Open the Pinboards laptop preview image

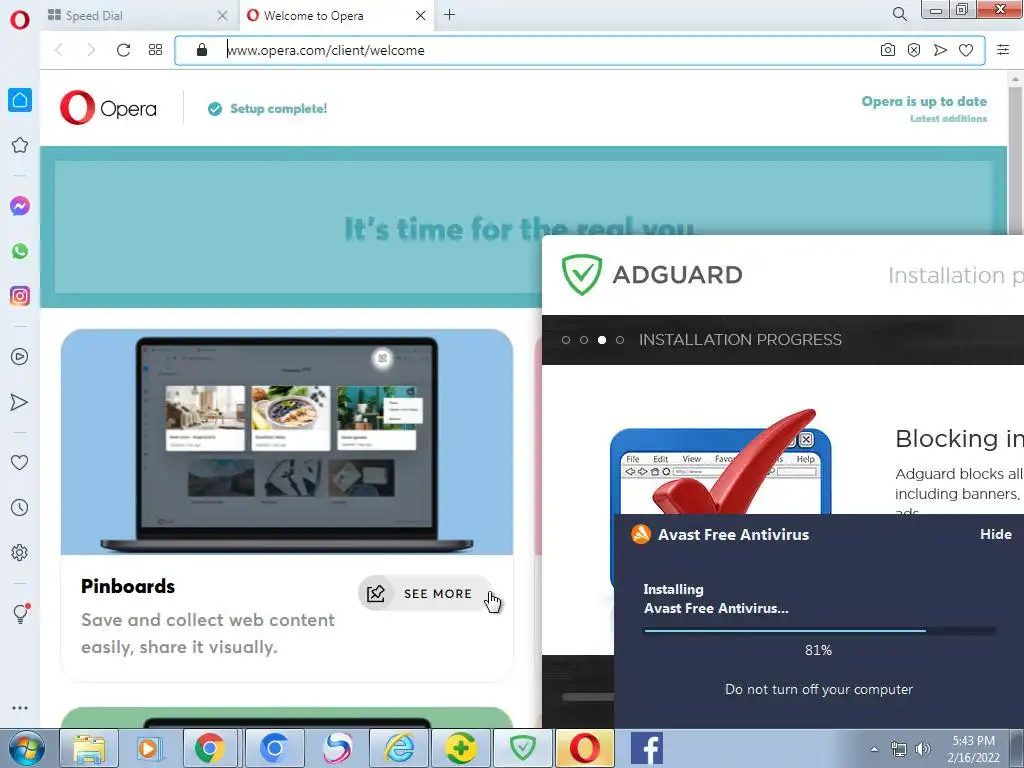287,442
